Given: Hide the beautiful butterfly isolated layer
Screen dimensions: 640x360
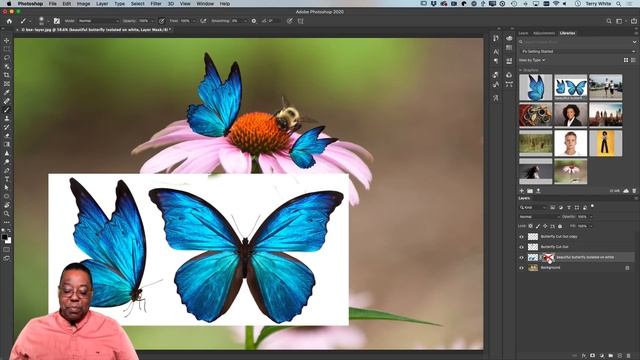Looking at the screenshot, I should (521, 258).
